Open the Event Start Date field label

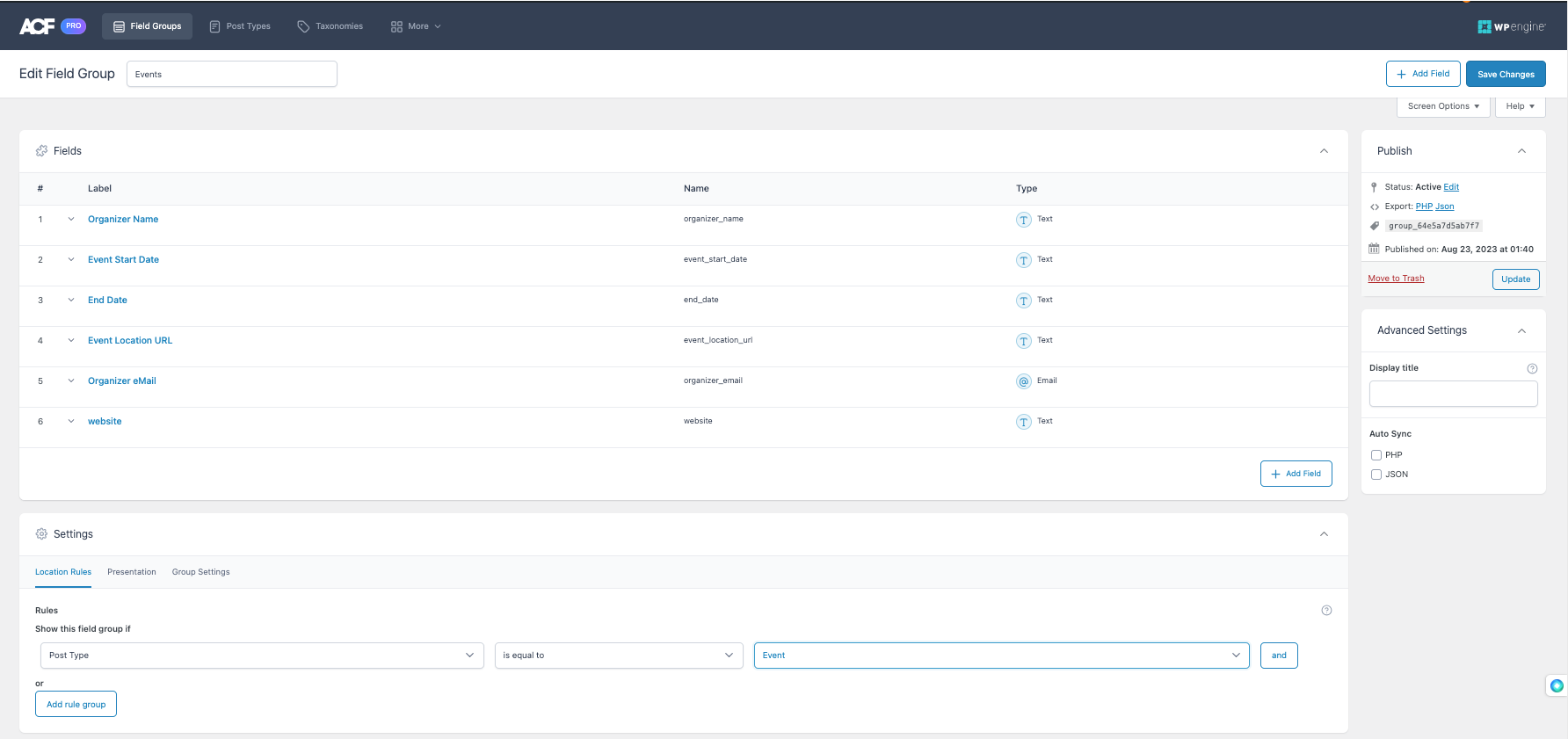(x=123, y=260)
